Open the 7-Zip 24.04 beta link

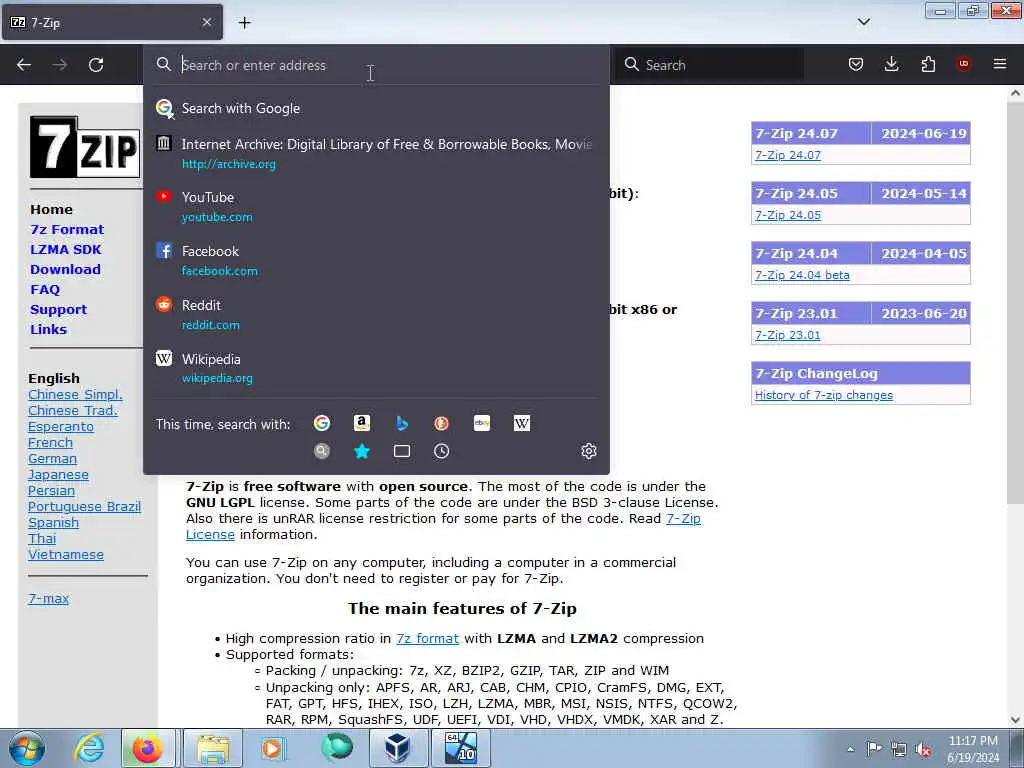[802, 275]
